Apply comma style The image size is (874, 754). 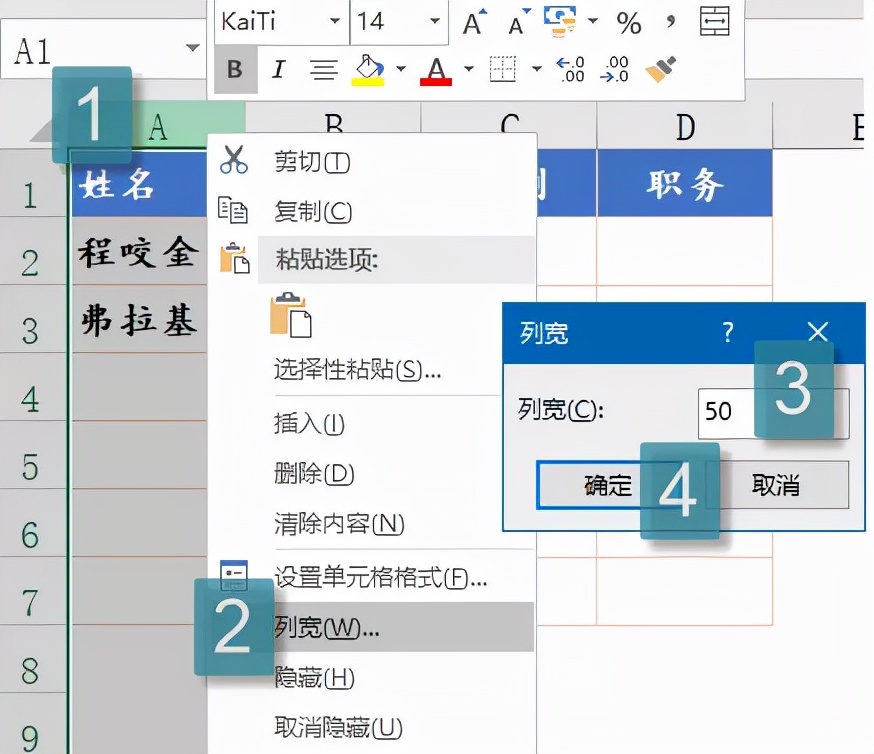(671, 22)
